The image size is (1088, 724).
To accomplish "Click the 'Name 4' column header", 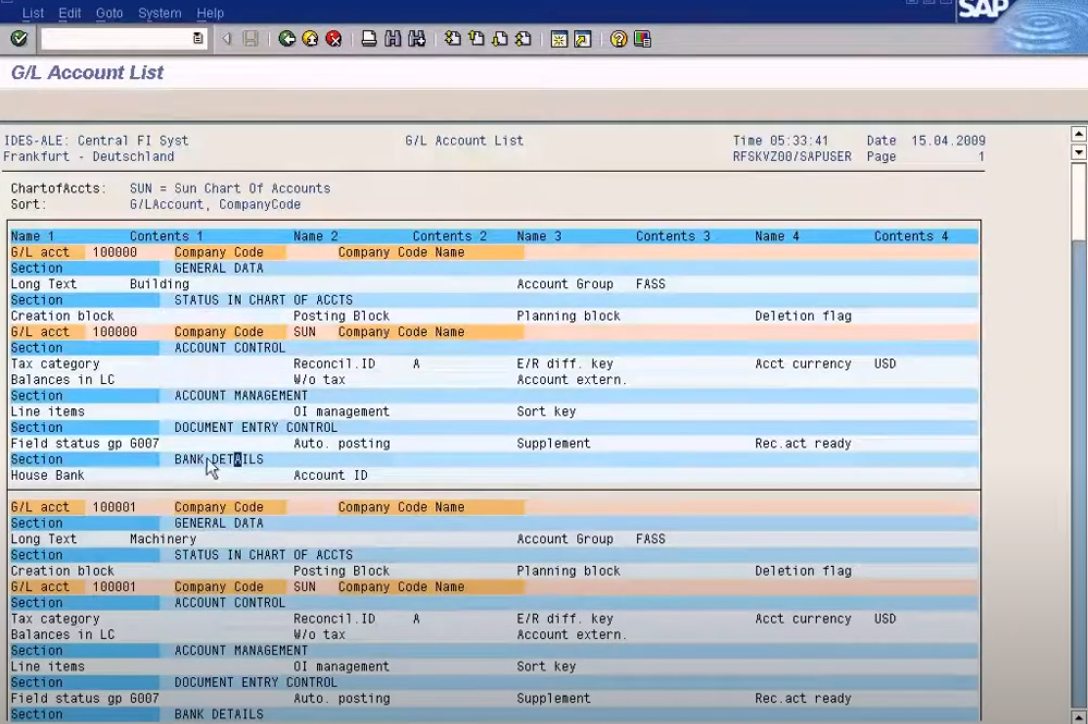I will 777,236.
